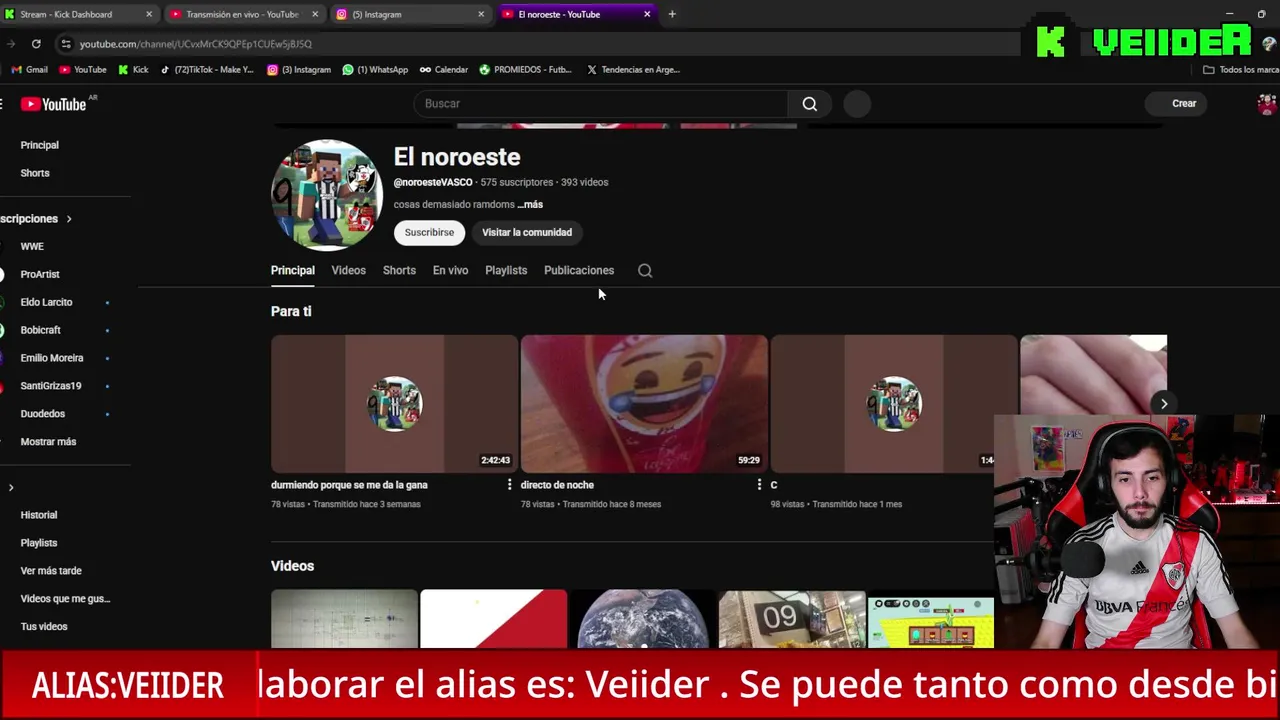Open Videos que me gustan
This screenshot has height=720, width=1280.
[x=65, y=599]
